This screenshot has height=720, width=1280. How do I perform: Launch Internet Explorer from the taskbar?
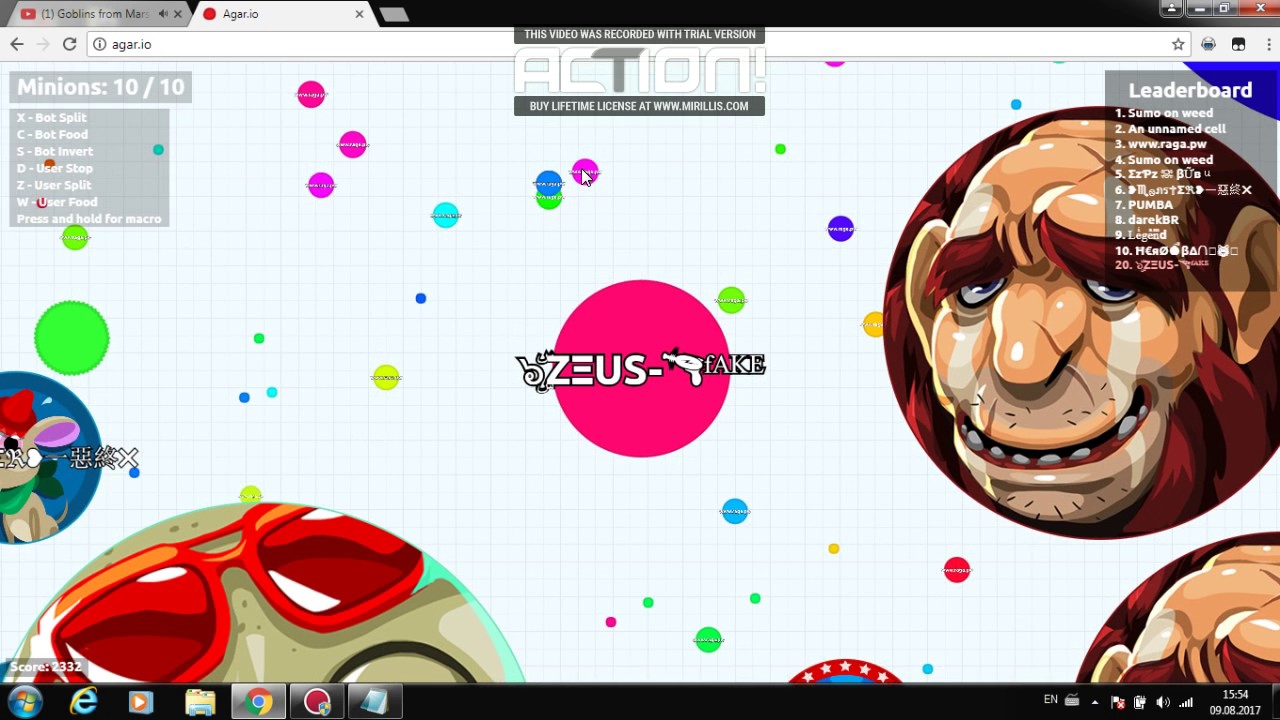83,702
